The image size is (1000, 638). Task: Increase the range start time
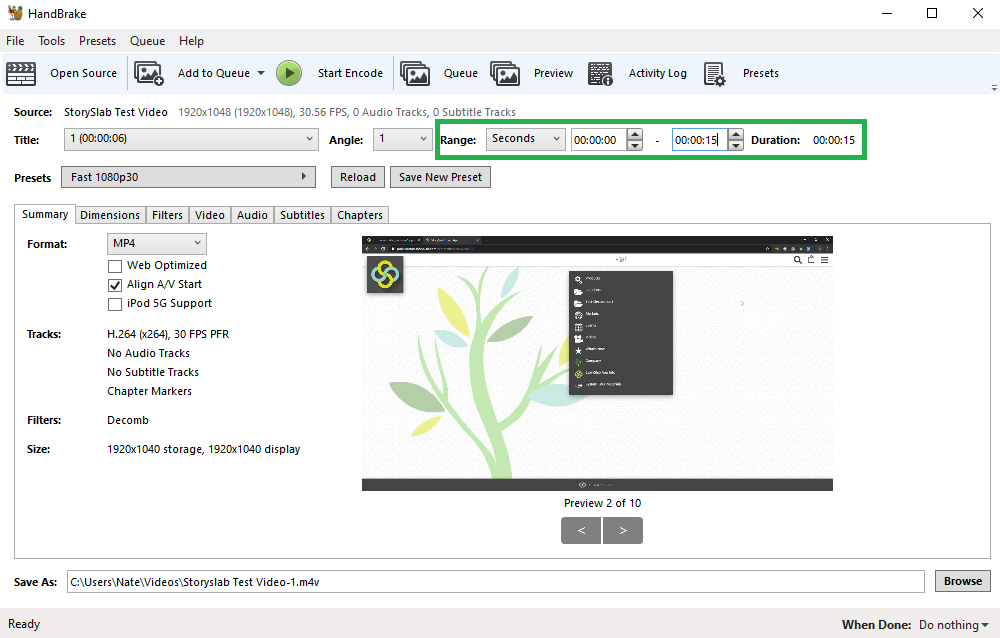click(x=635, y=135)
